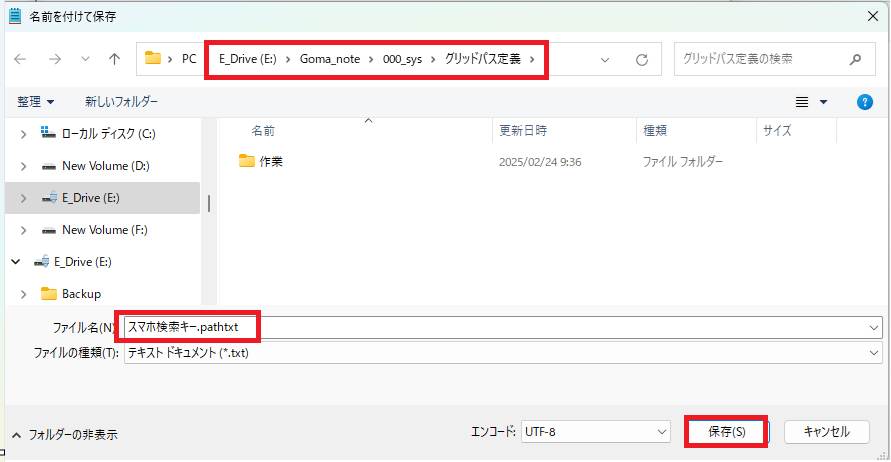Open the address bar history dropdown
The width and height of the screenshot is (891, 462).
605,59
